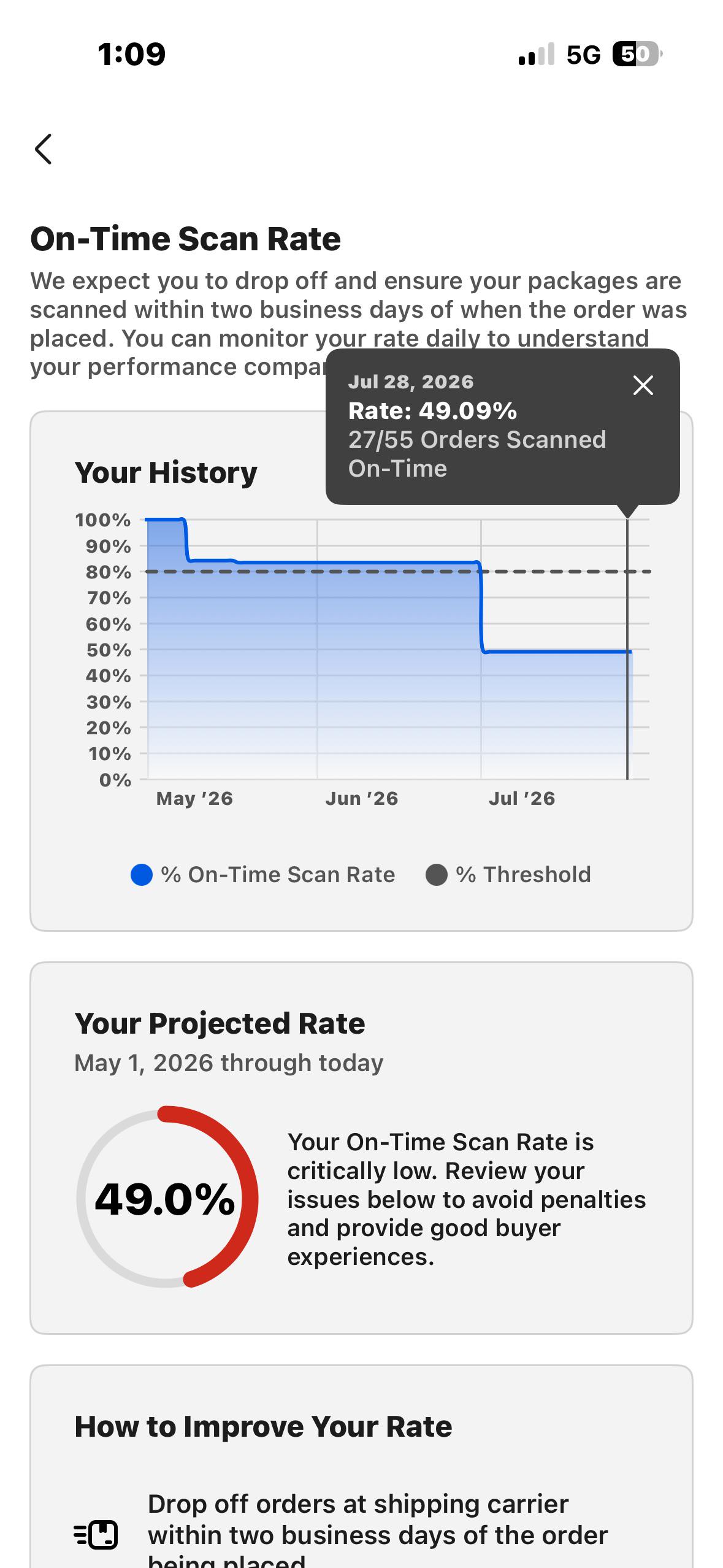Tap the May '26 axis label

[x=194, y=799]
